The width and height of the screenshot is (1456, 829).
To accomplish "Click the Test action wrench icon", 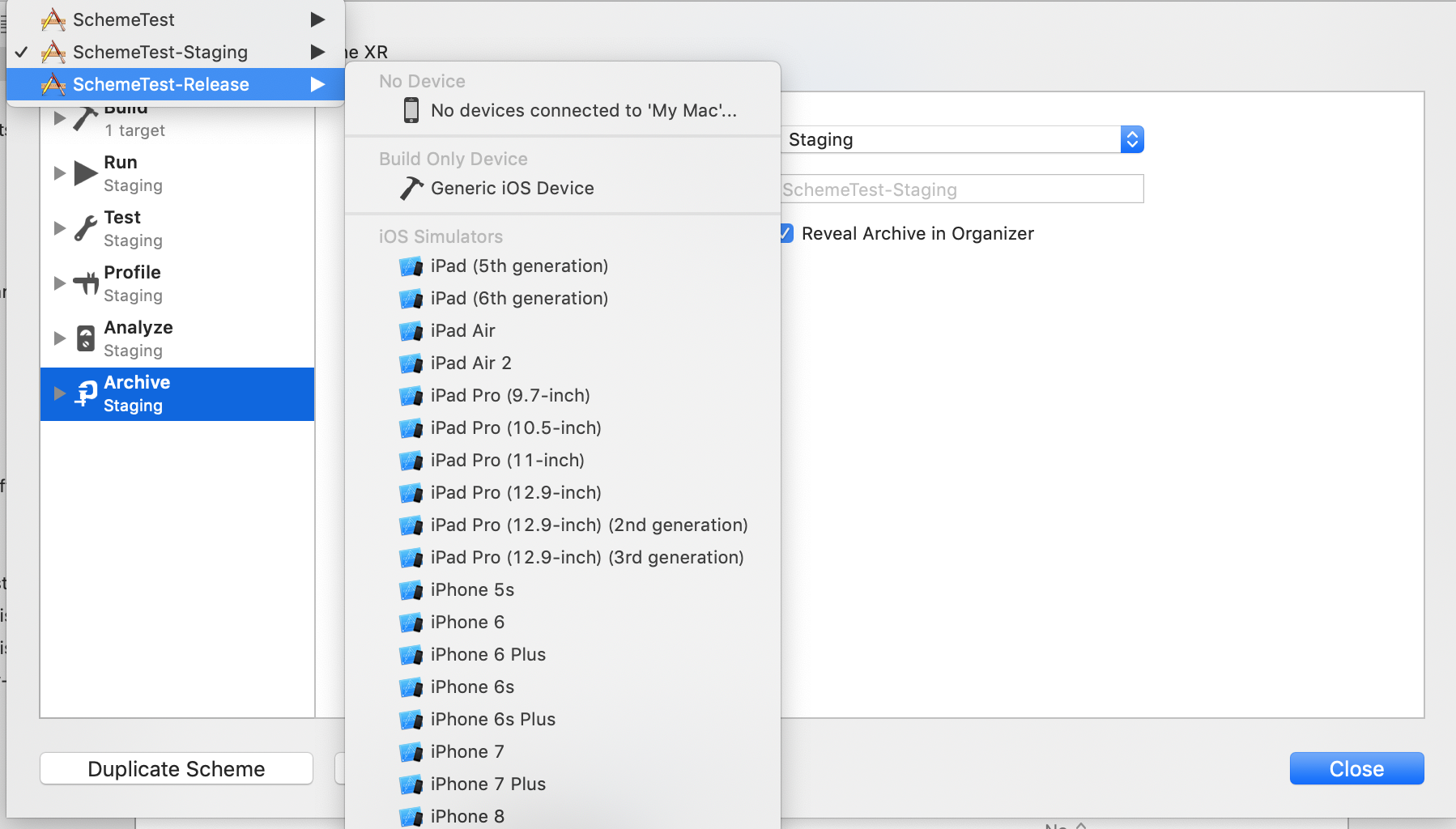I will tap(85, 228).
